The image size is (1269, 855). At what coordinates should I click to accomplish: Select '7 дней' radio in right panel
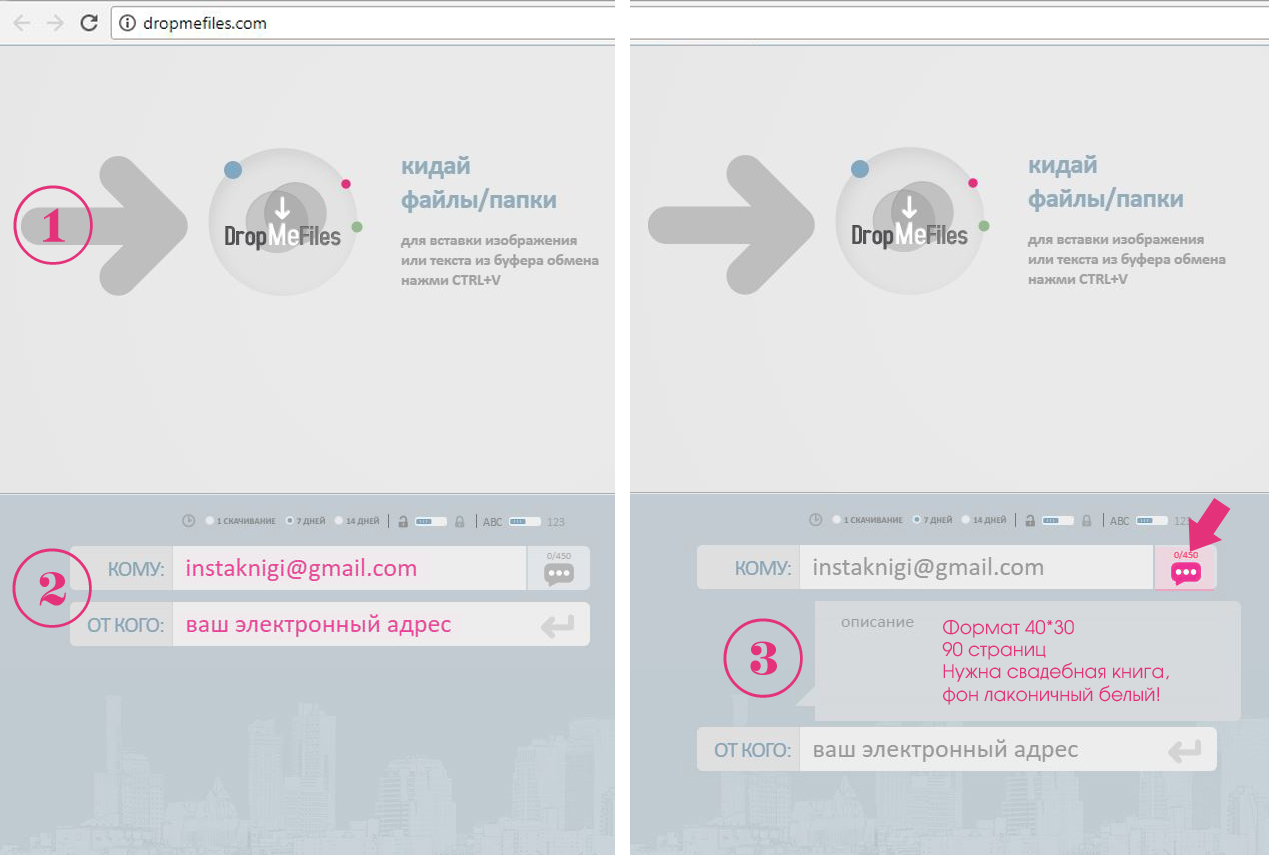[917, 520]
